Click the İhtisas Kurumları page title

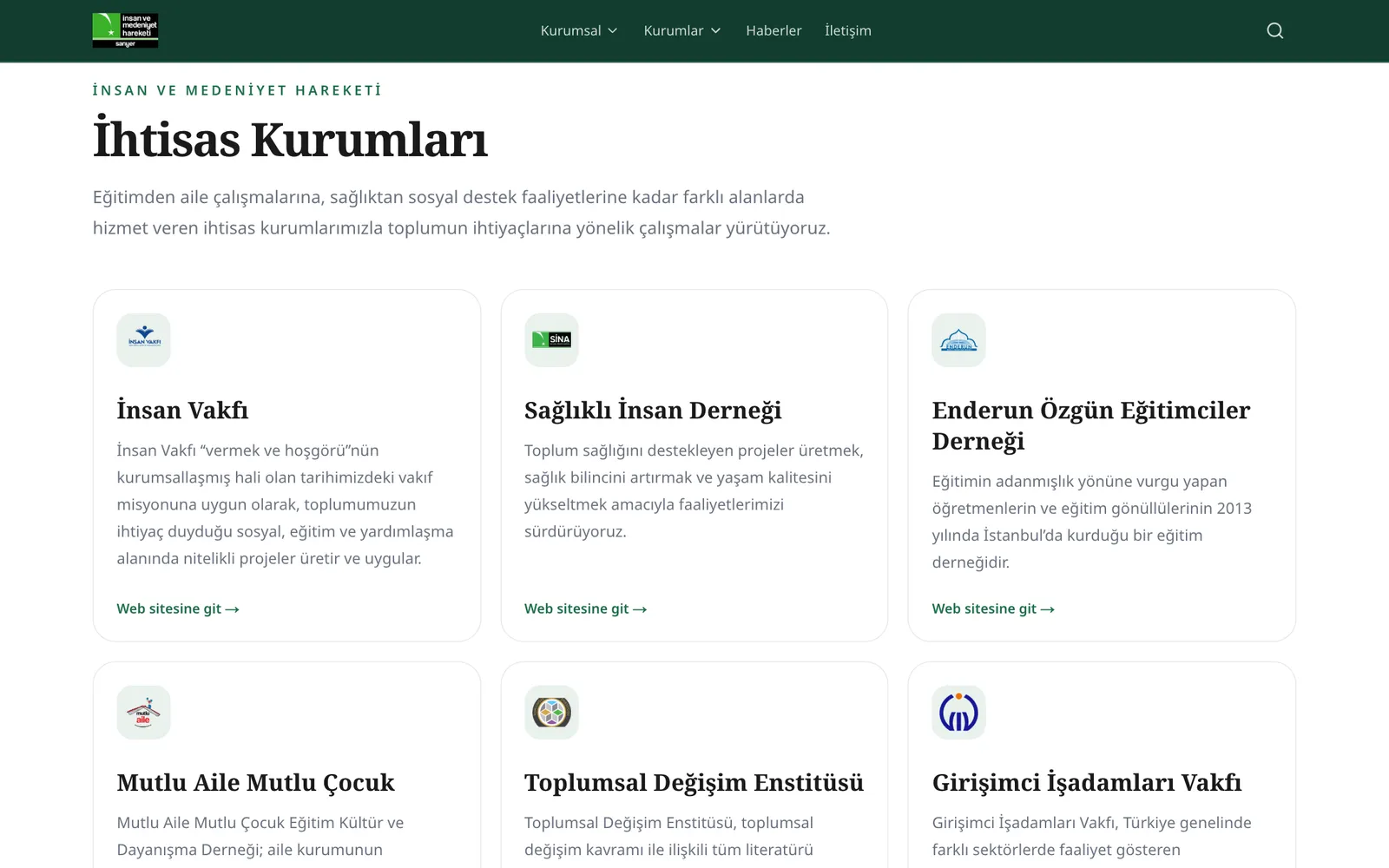290,139
